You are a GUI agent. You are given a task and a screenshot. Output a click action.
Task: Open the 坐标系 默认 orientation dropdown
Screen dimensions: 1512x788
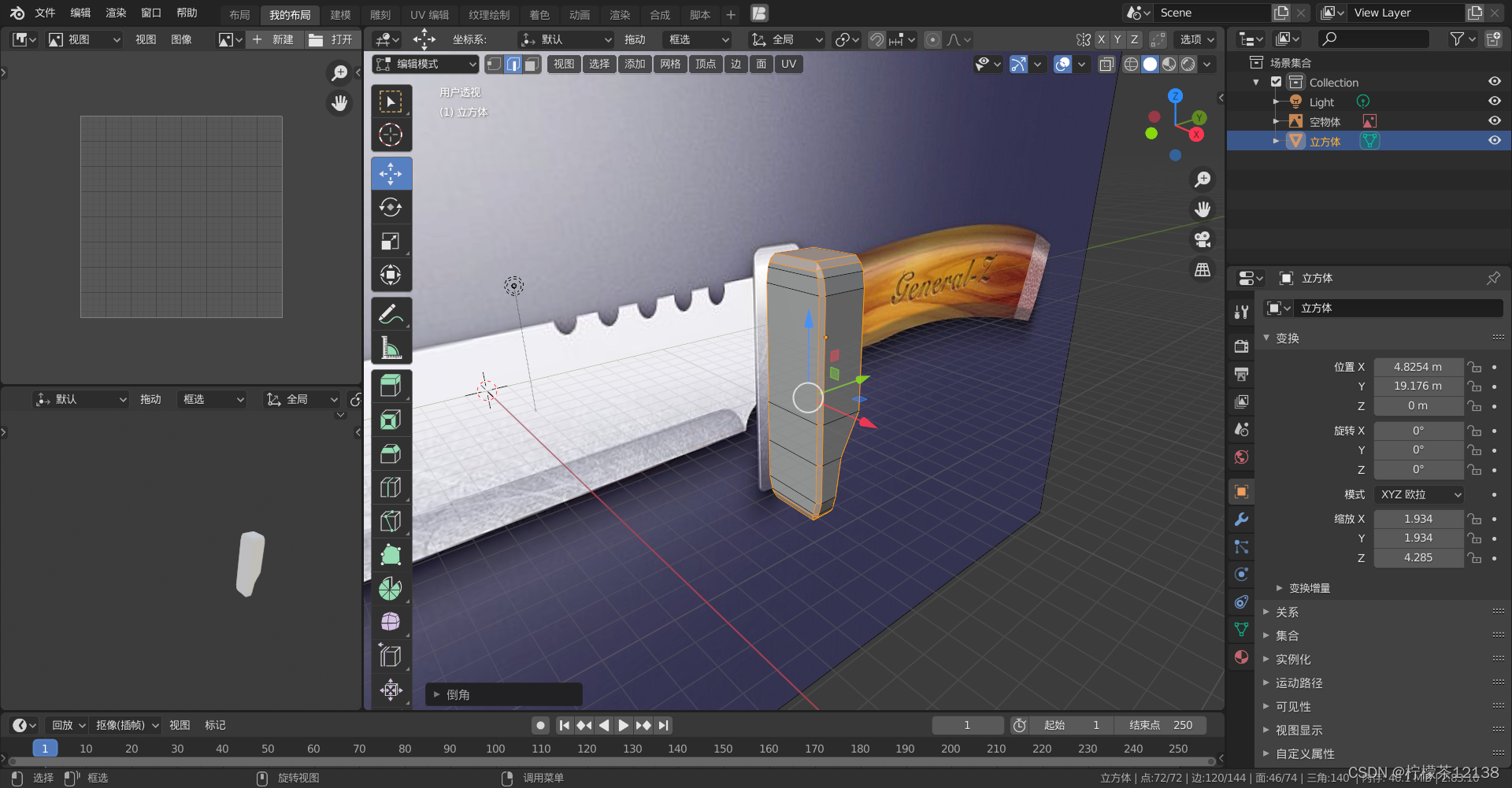pos(565,39)
